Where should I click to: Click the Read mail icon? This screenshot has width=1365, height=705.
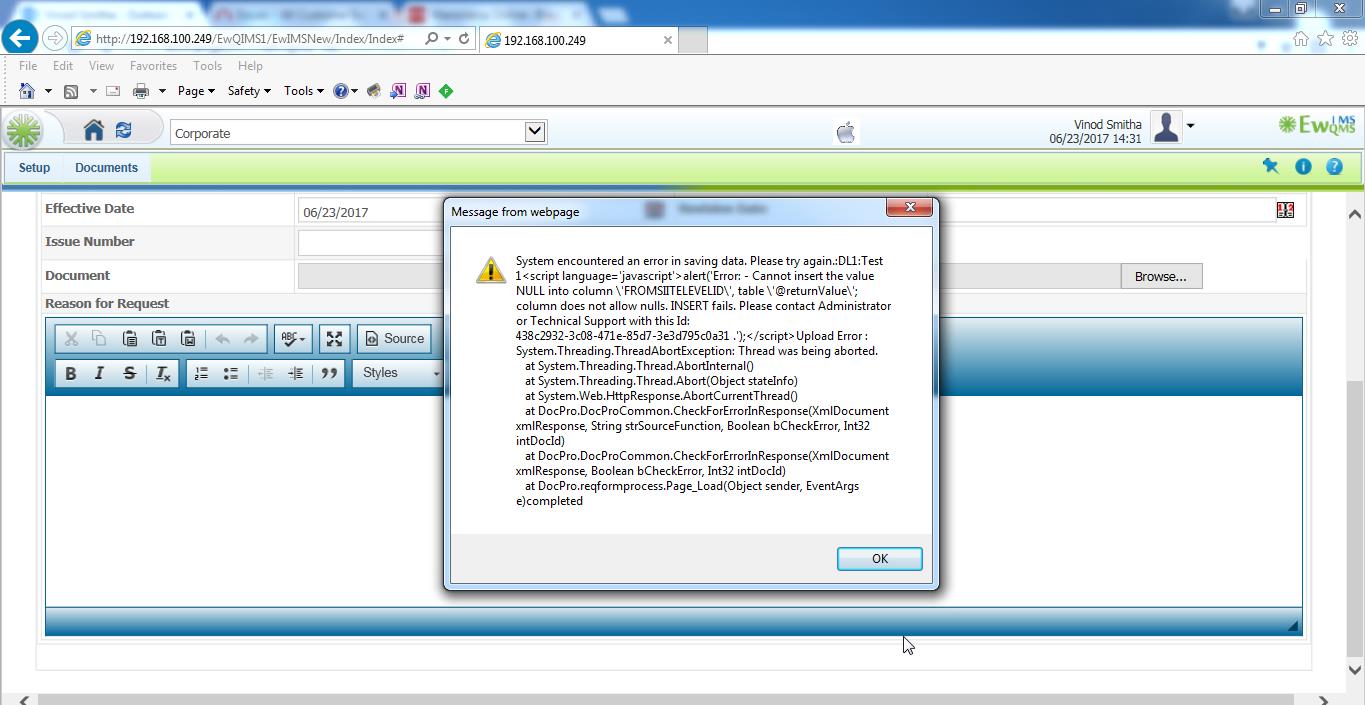point(113,91)
